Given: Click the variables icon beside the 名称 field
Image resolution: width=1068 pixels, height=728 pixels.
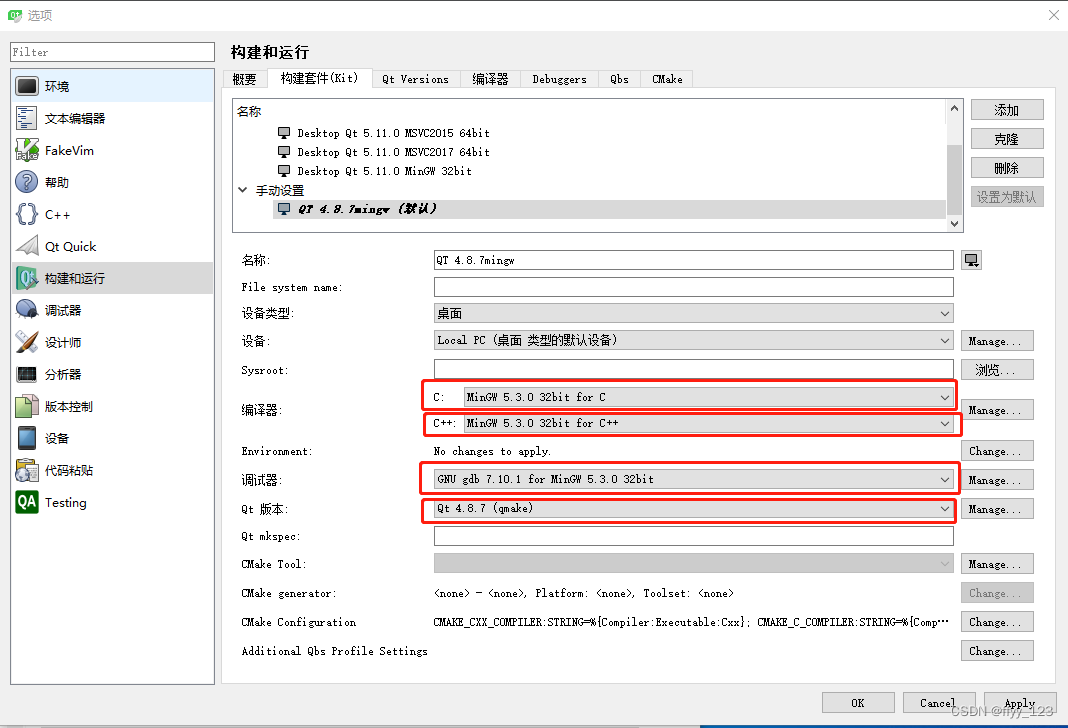Looking at the screenshot, I should pyautogui.click(x=969, y=259).
